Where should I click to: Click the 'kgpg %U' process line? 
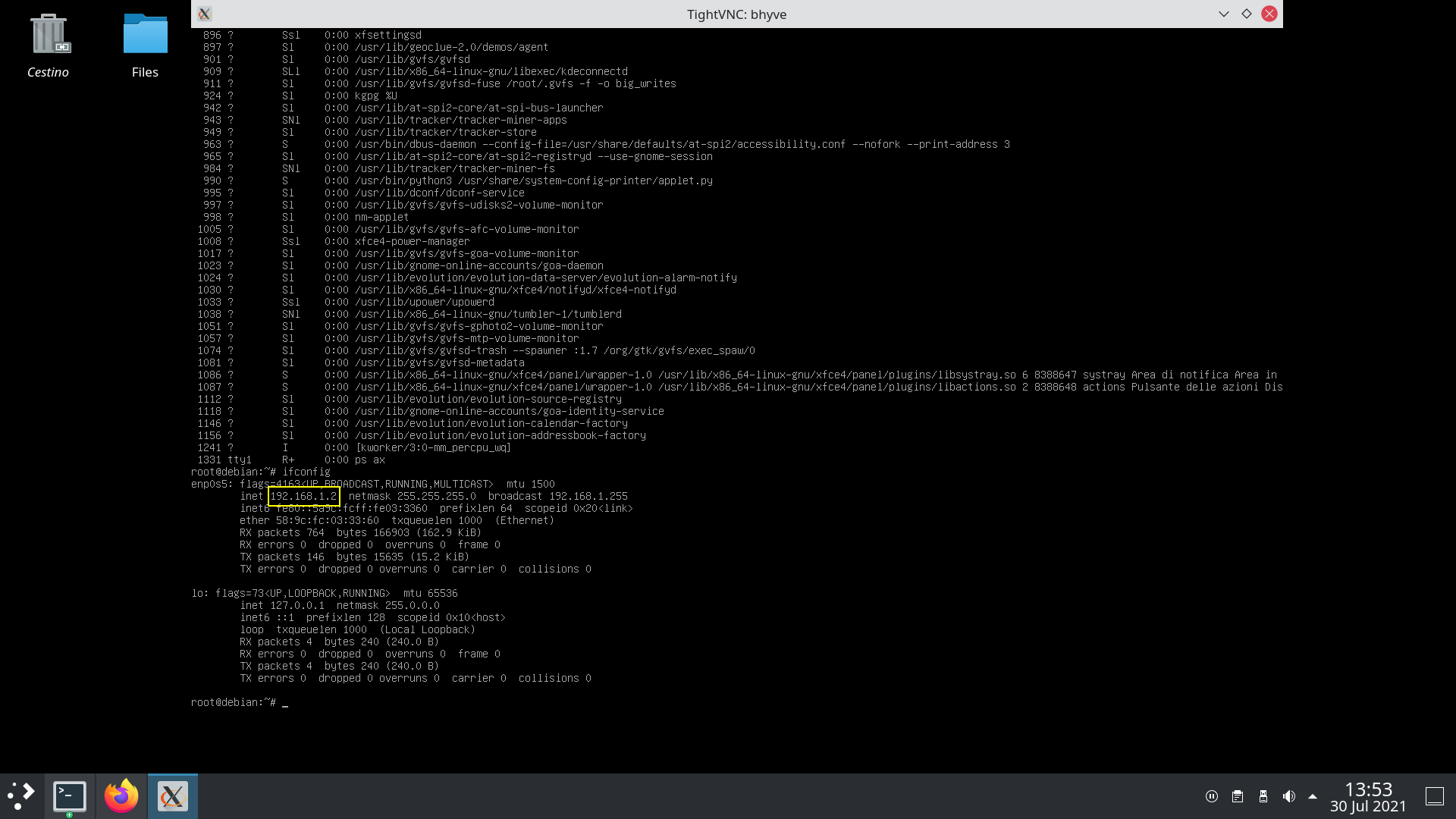300,96
